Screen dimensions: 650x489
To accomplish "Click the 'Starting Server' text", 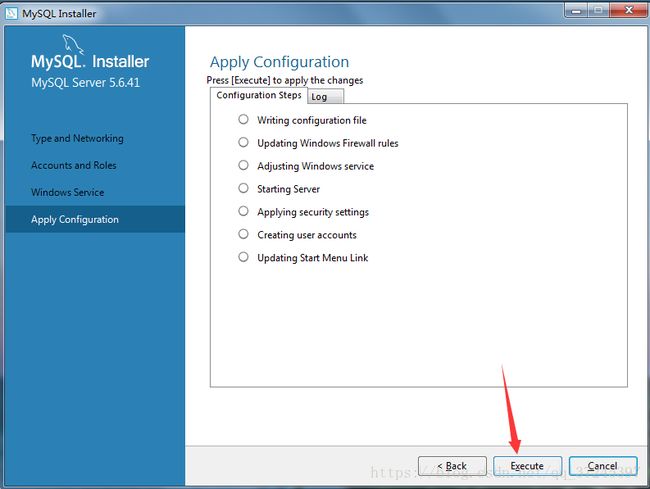I will click(x=289, y=189).
